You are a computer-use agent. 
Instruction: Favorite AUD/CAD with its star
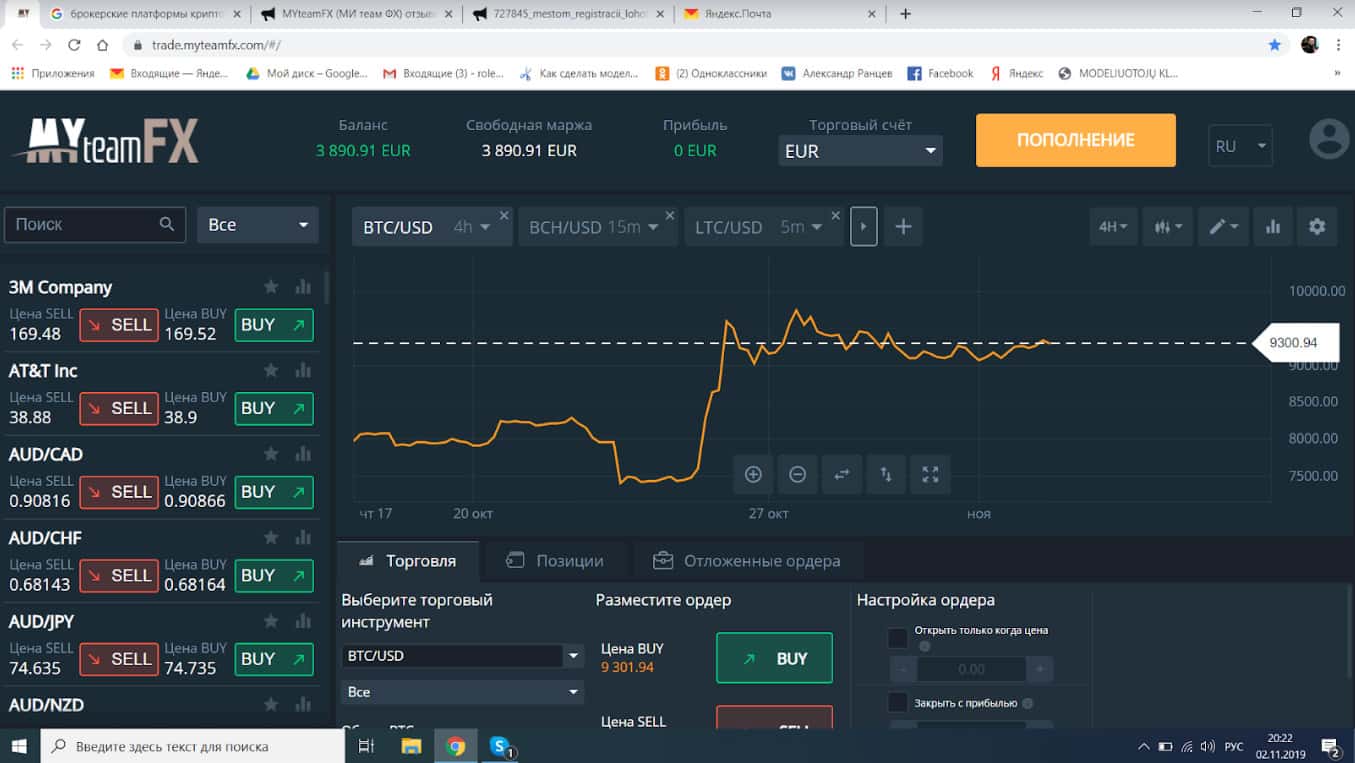click(271, 454)
